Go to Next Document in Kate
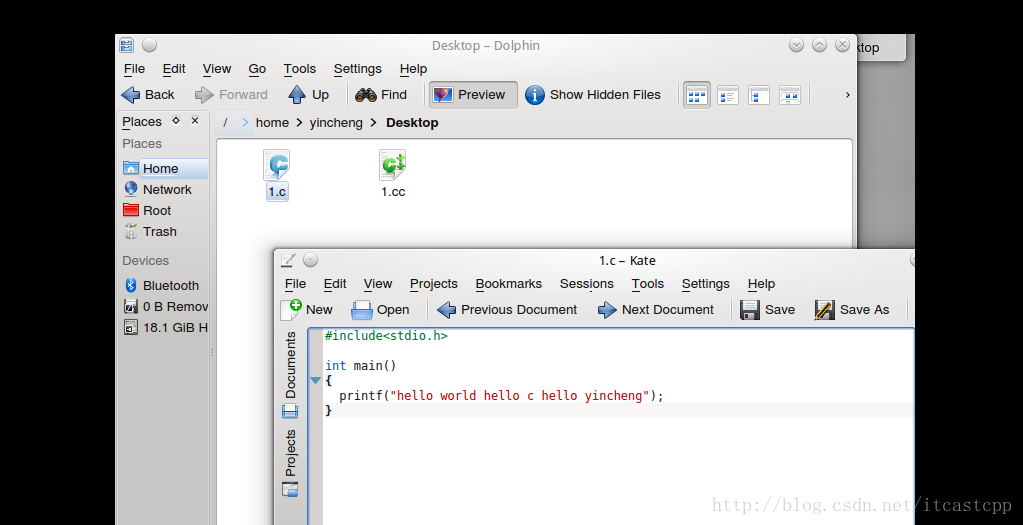 tap(656, 310)
